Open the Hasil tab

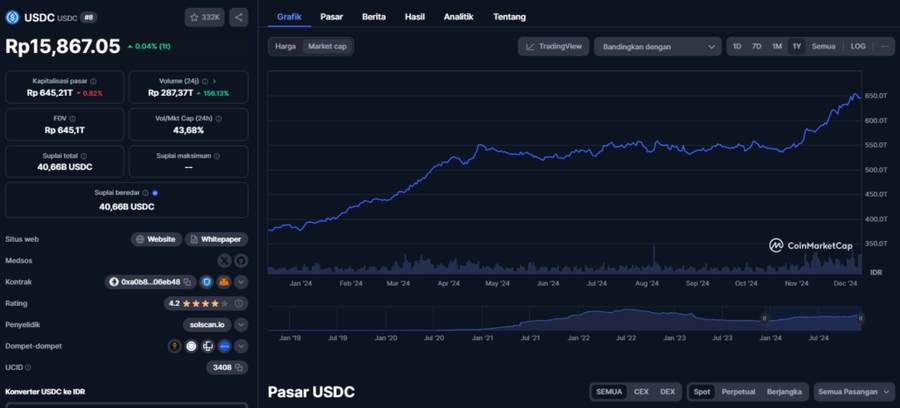click(414, 17)
